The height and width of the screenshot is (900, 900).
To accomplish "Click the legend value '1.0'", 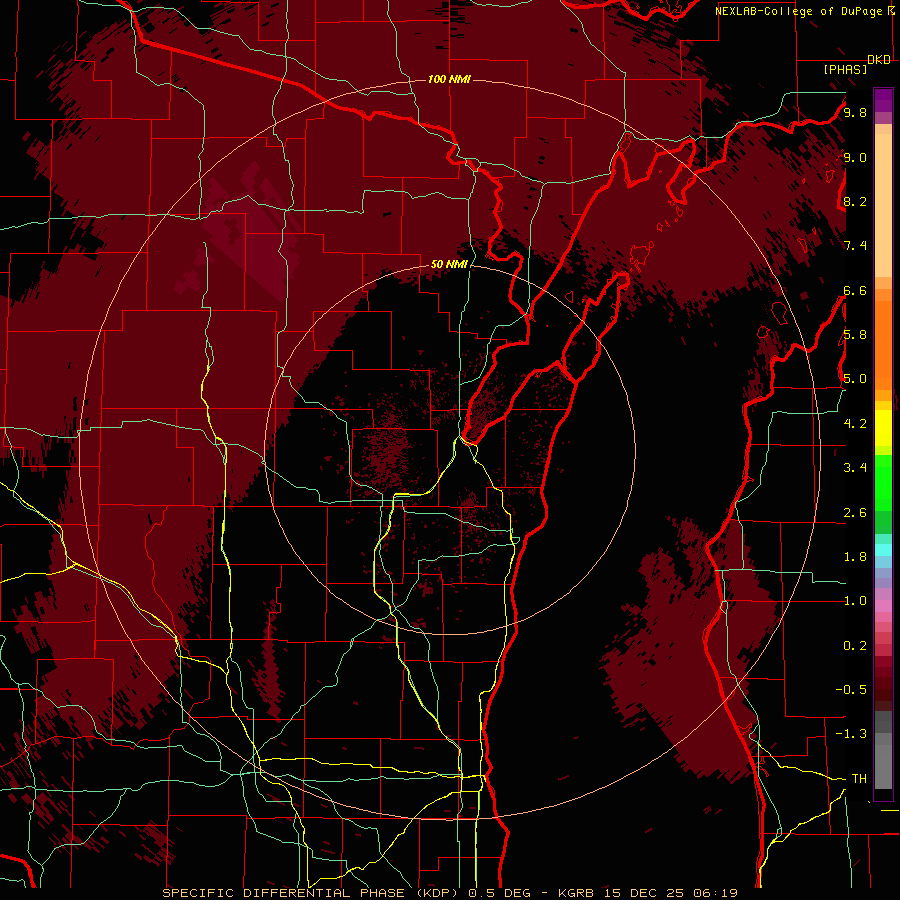I will coord(855,601).
